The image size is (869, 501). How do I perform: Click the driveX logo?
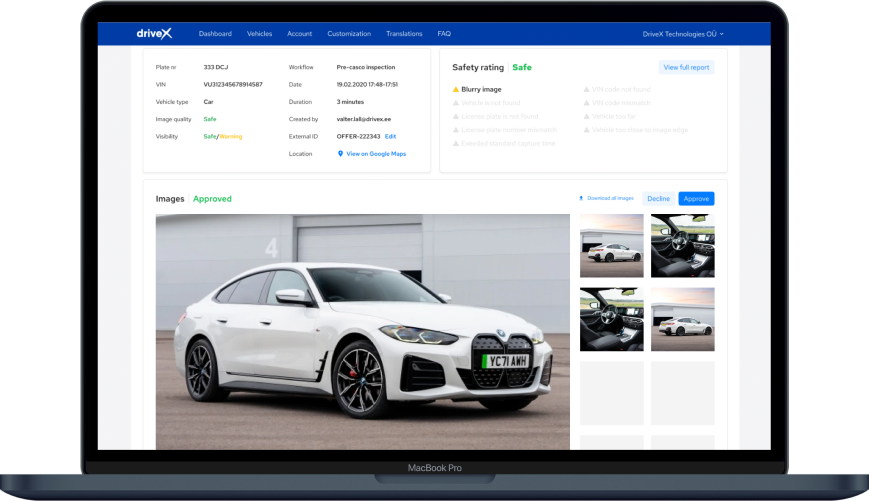154,34
